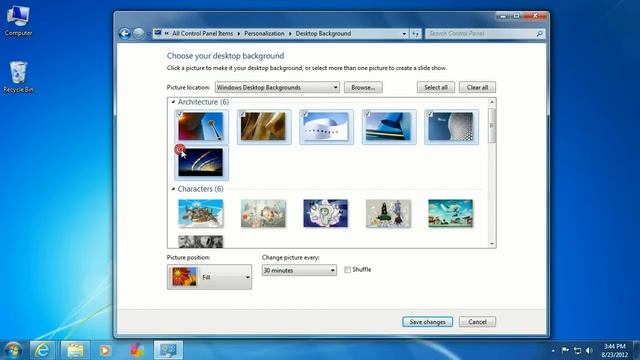Select the golden beams architecture thumbnail
This screenshot has height=360, width=640.
pos(263,127)
